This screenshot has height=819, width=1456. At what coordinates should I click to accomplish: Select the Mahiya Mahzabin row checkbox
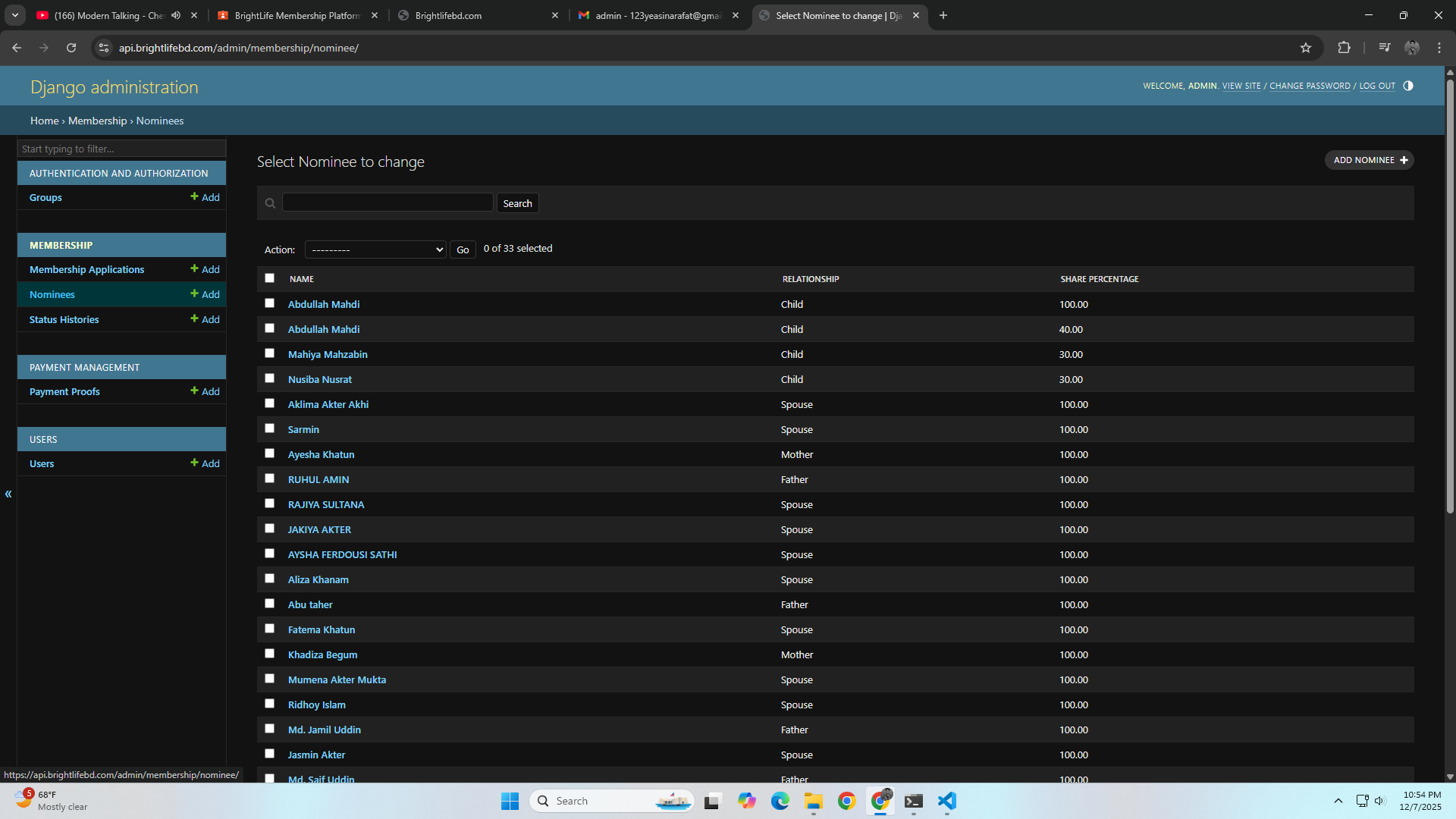pos(269,353)
